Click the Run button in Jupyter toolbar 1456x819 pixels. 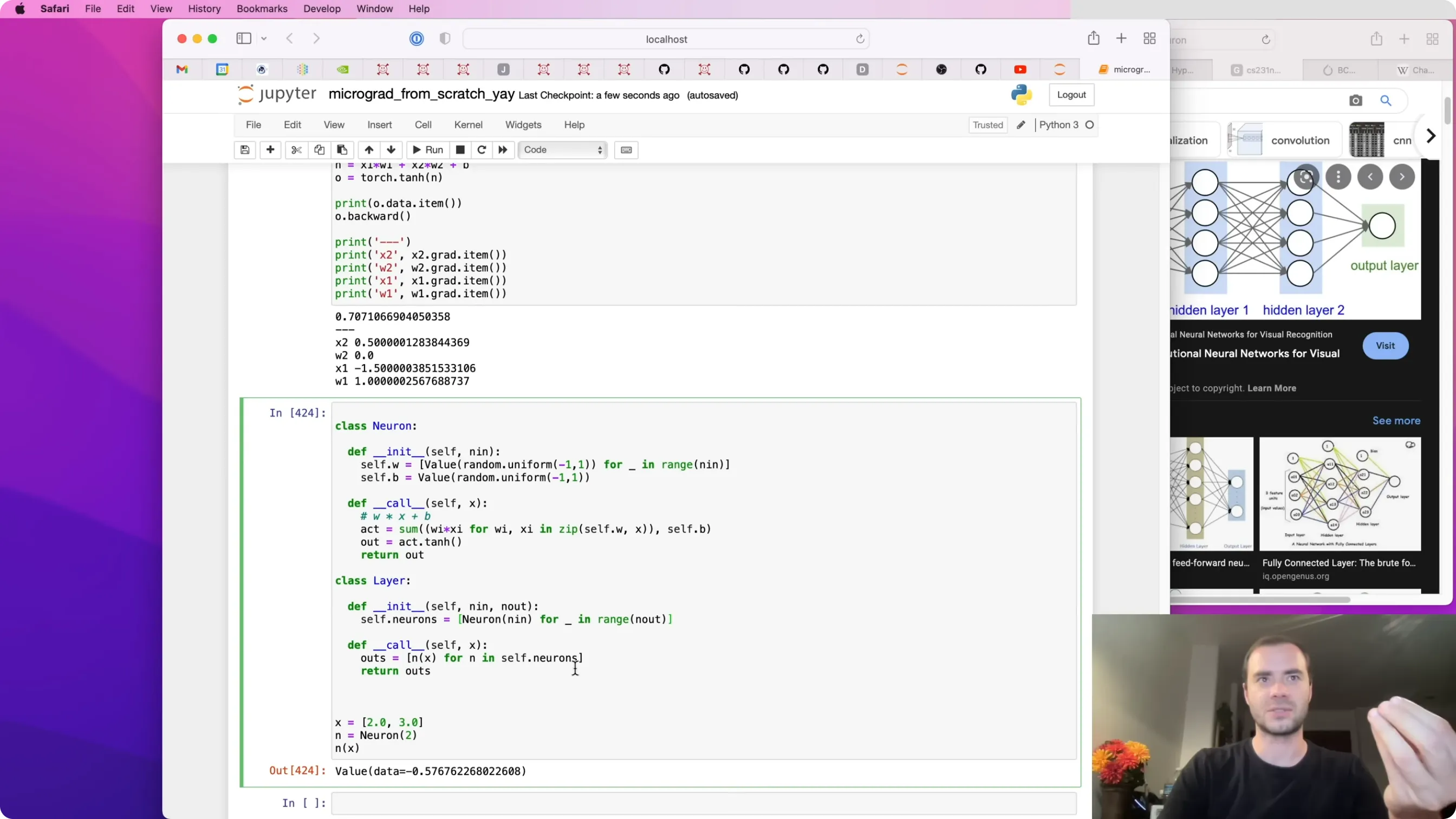tap(428, 150)
